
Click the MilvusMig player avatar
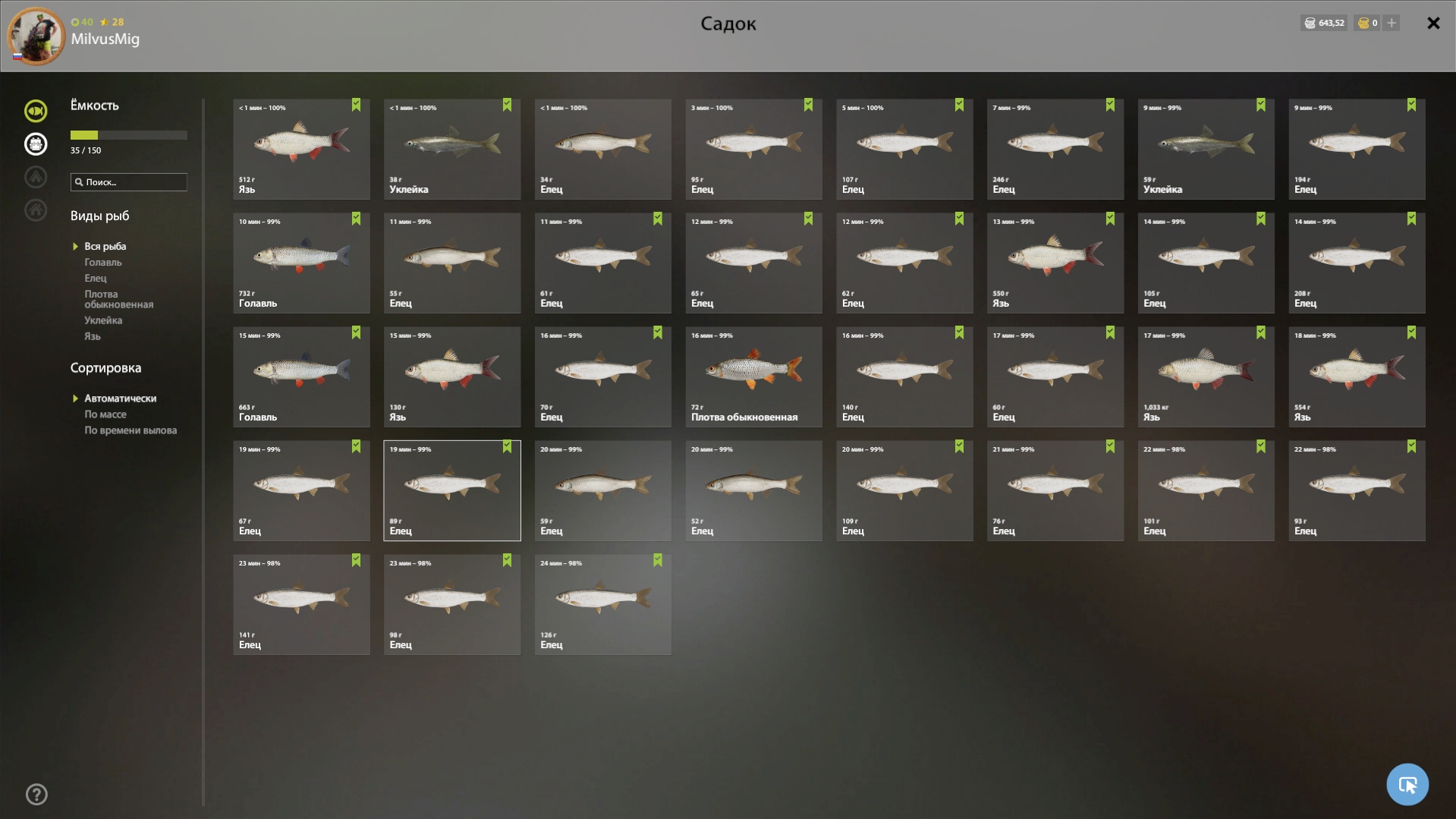pyautogui.click(x=36, y=36)
